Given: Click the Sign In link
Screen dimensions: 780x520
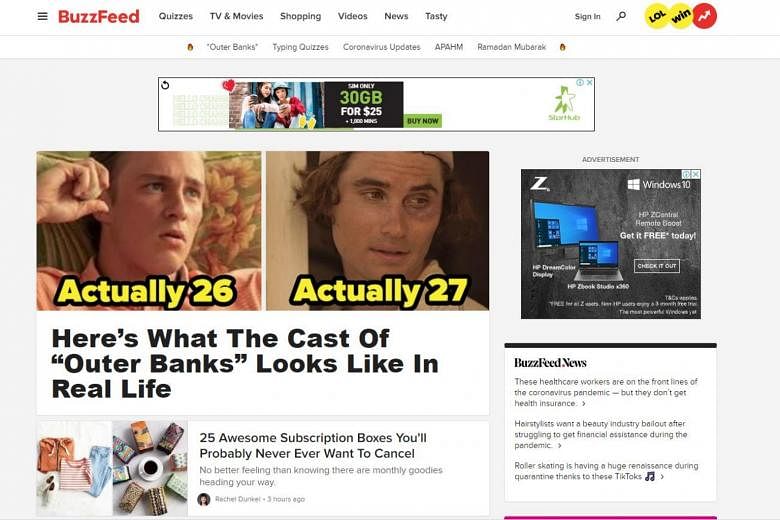Looking at the screenshot, I should (x=587, y=16).
